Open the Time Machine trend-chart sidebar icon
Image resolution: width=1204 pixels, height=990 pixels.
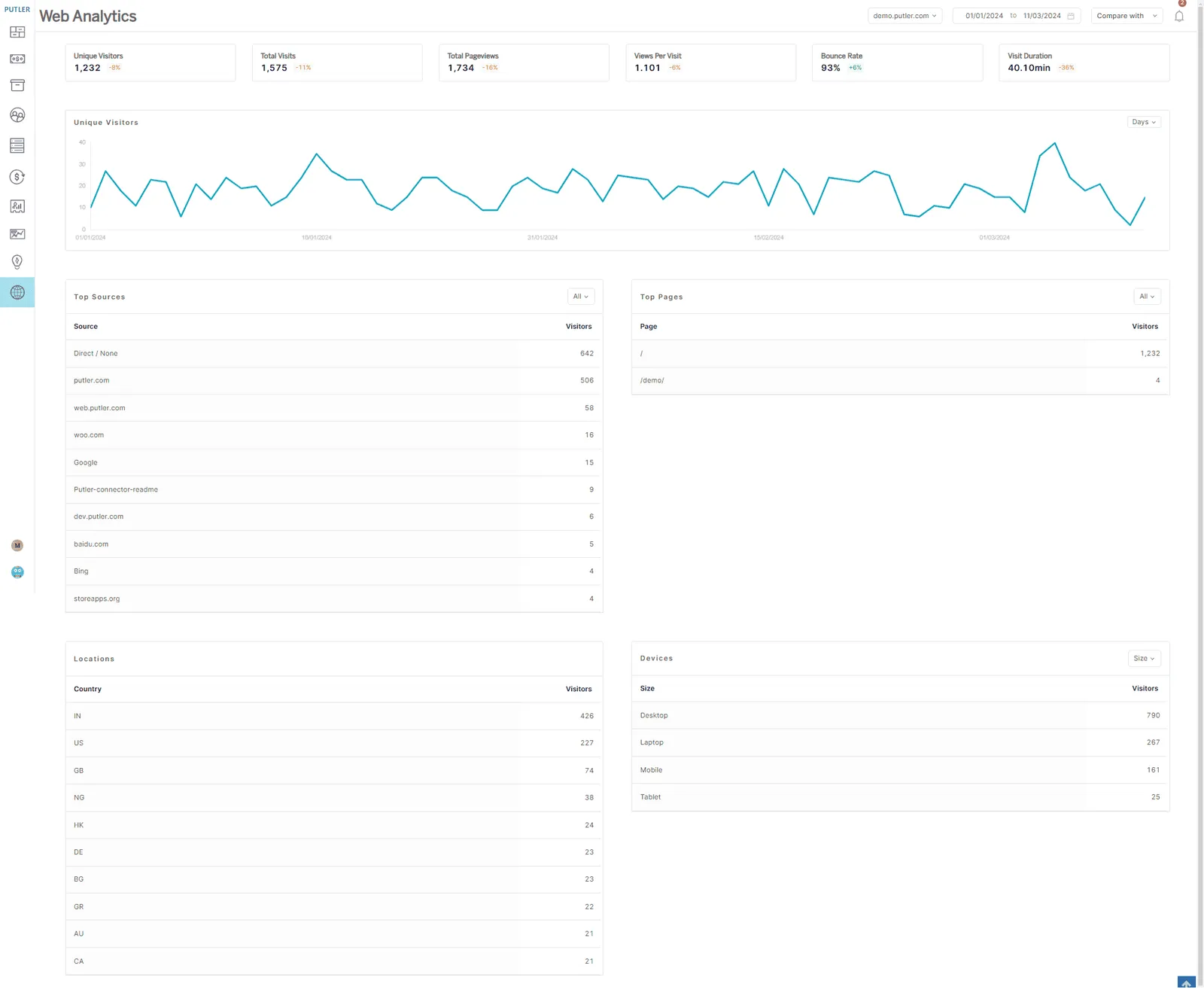(17, 234)
